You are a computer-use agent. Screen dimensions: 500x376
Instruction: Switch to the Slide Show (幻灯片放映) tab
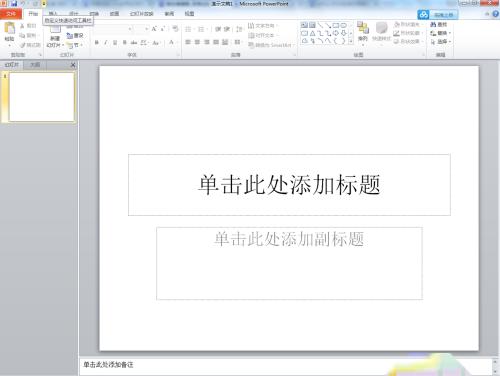(x=142, y=14)
